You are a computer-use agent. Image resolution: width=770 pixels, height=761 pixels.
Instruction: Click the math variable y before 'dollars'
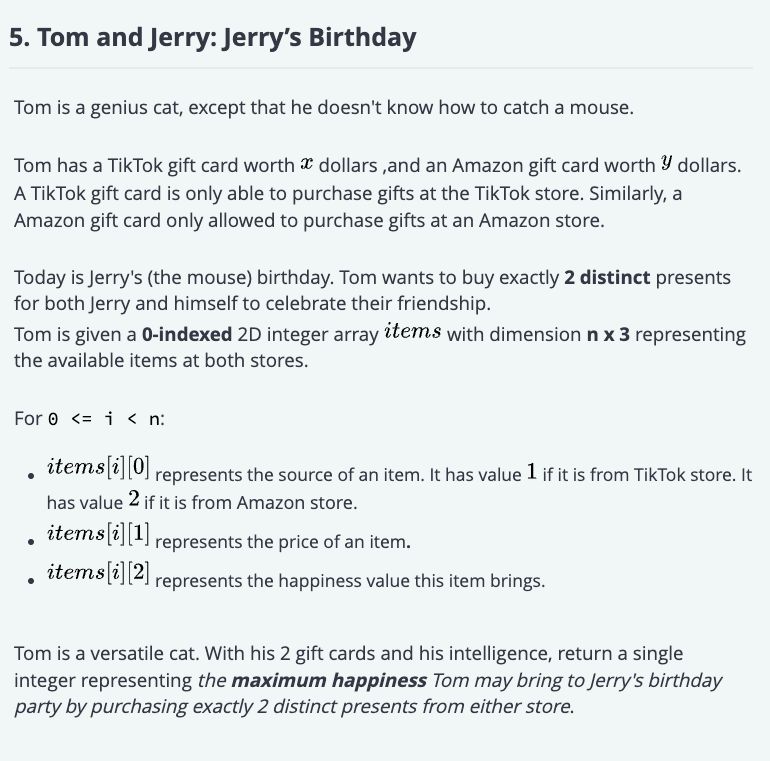[666, 162]
